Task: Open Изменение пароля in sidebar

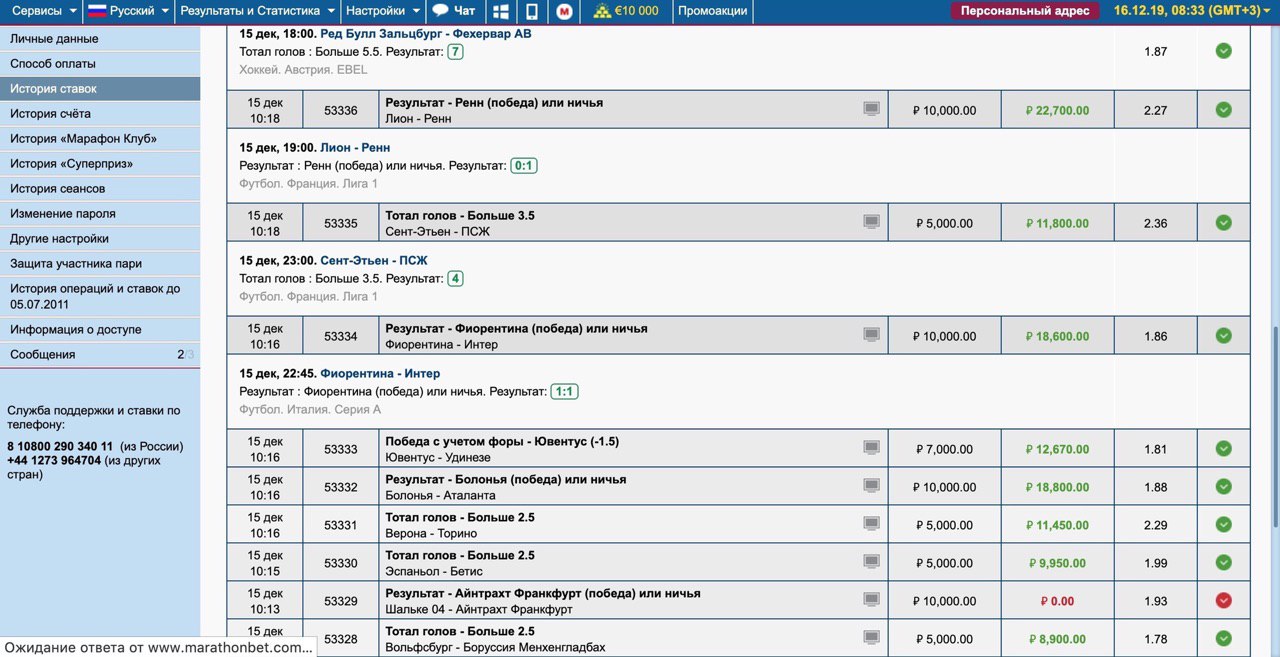Action: tap(100, 214)
